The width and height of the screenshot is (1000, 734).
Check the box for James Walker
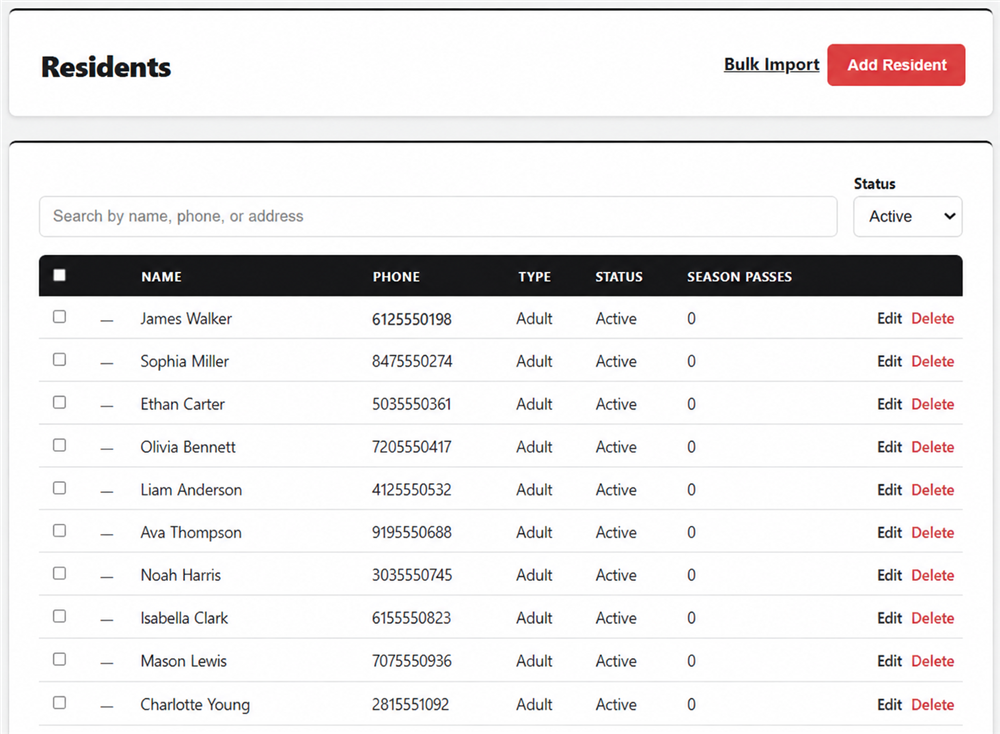(59, 316)
